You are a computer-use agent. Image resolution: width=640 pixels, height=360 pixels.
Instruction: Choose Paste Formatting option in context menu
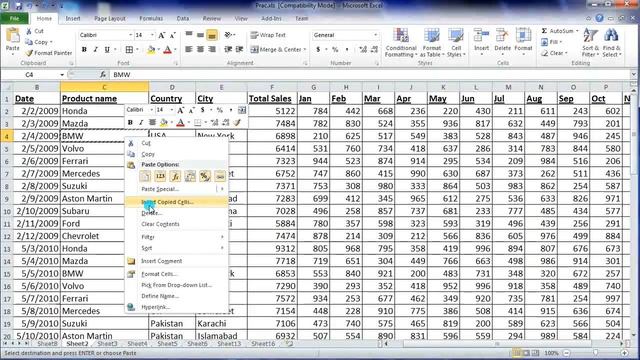click(x=205, y=176)
